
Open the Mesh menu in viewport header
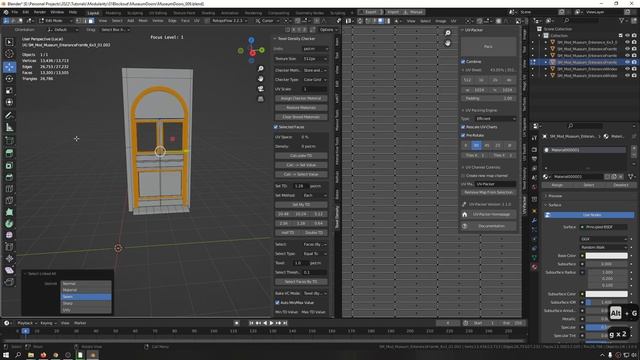coord(143,20)
